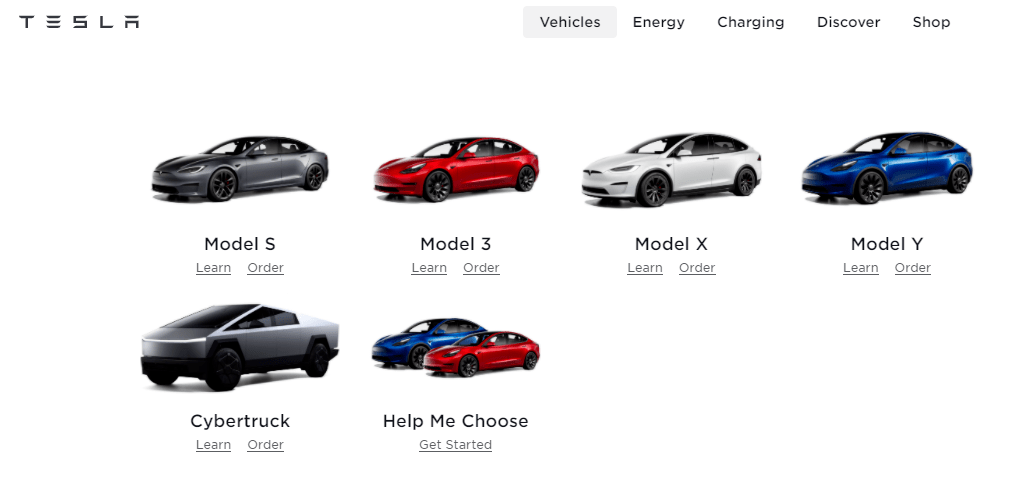The height and width of the screenshot is (493, 1033).
Task: Click Learn under Cybertruck
Action: (x=213, y=445)
